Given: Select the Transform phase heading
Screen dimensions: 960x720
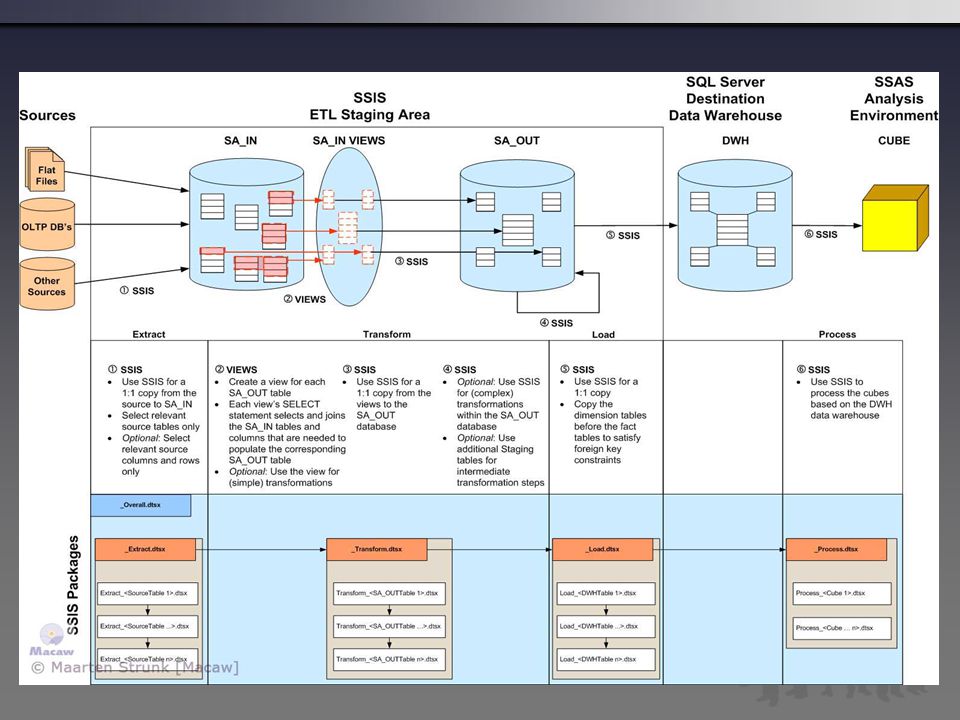Looking at the screenshot, I should click(386, 334).
